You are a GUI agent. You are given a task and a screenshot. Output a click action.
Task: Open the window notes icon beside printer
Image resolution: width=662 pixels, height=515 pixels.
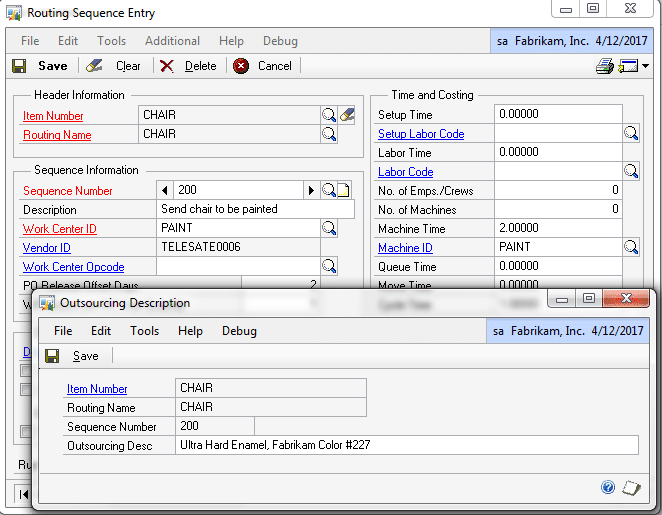pos(628,66)
